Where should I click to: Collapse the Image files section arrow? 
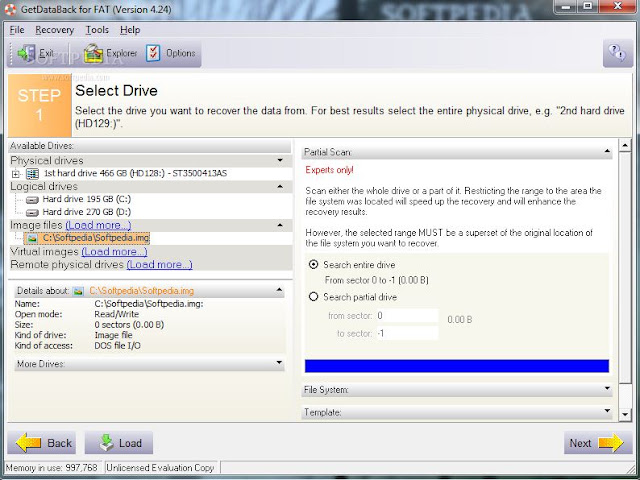(x=280, y=225)
